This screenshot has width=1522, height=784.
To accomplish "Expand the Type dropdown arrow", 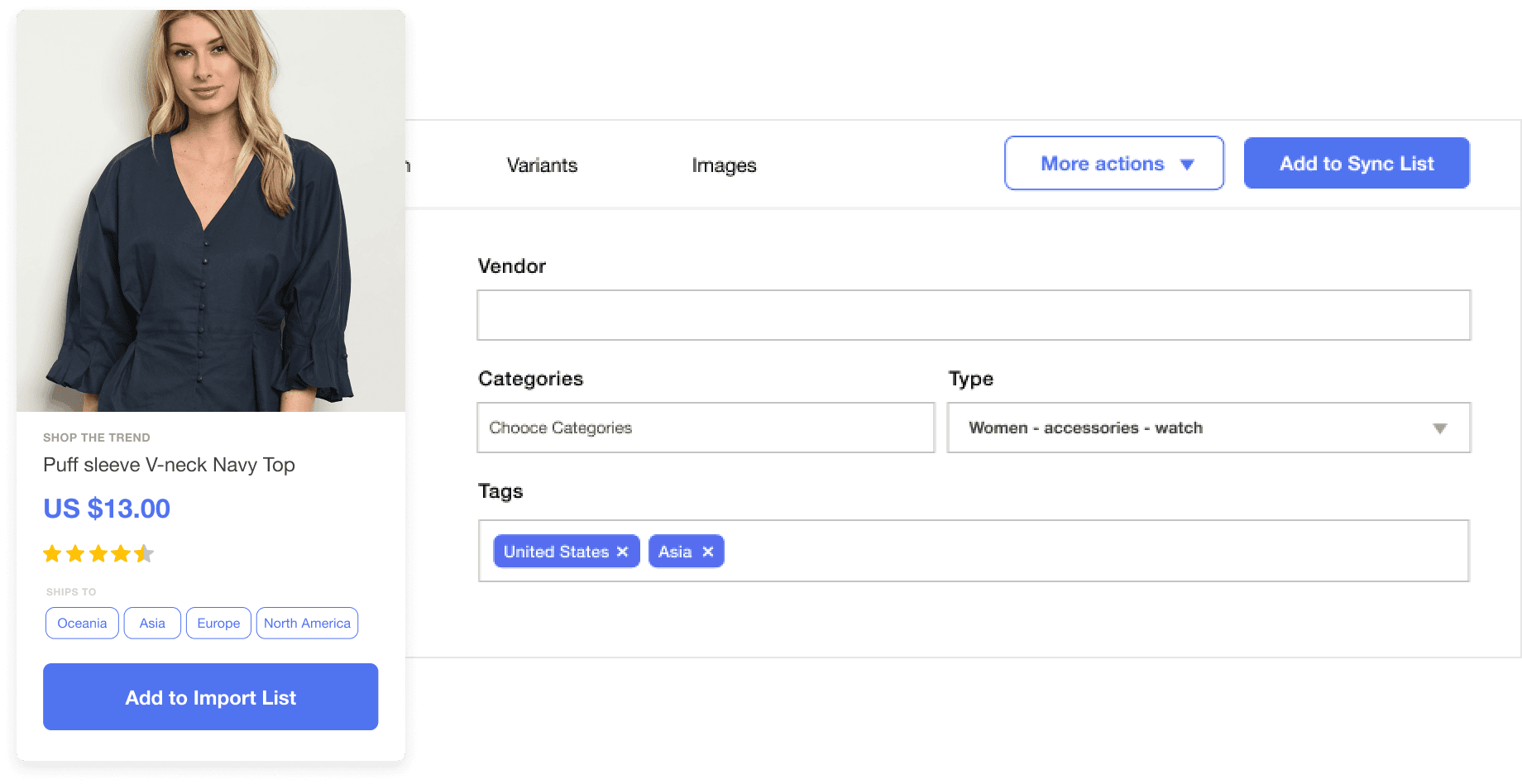I will [x=1439, y=428].
